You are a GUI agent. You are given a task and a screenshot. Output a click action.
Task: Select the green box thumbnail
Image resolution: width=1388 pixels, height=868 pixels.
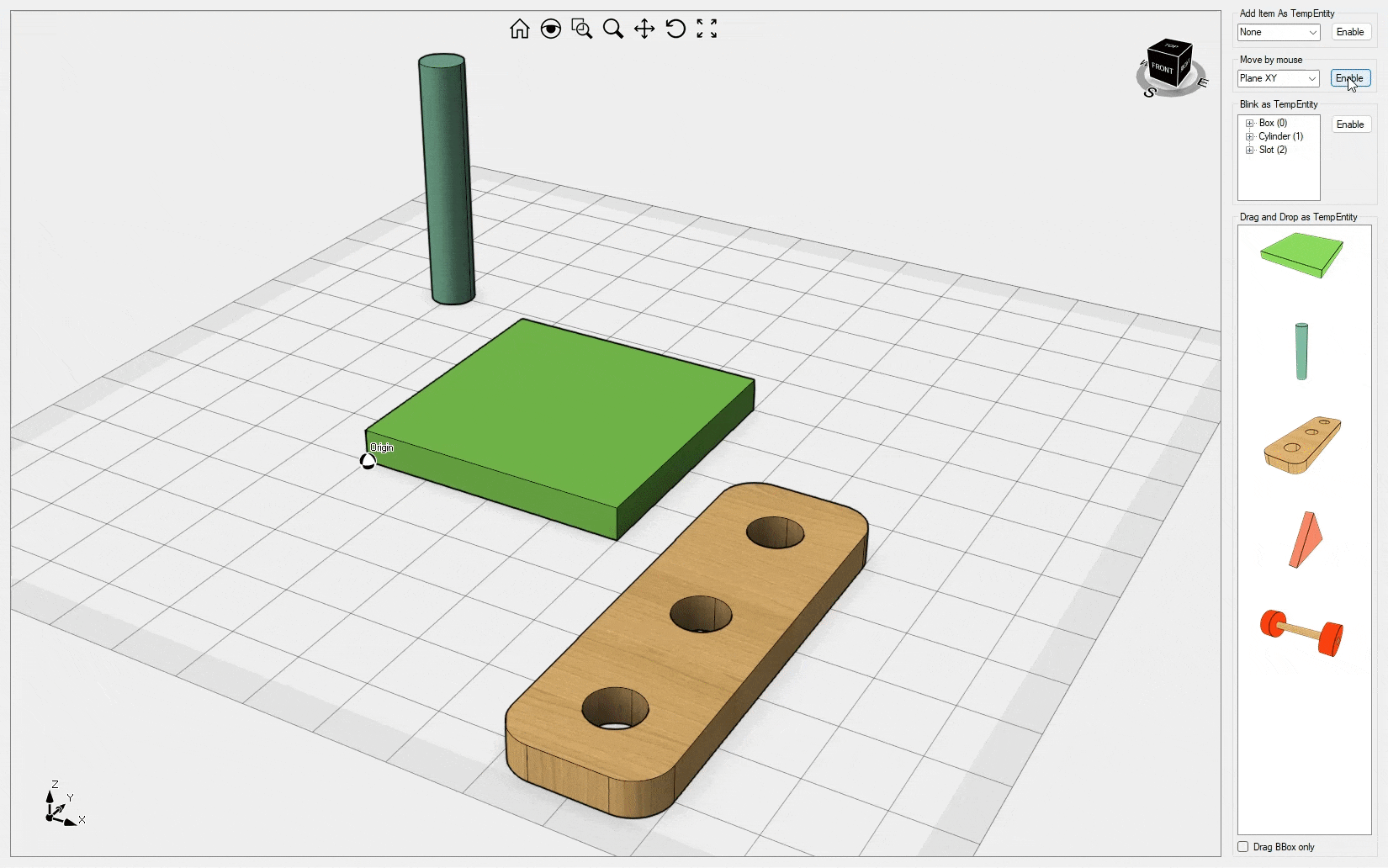coord(1301,255)
